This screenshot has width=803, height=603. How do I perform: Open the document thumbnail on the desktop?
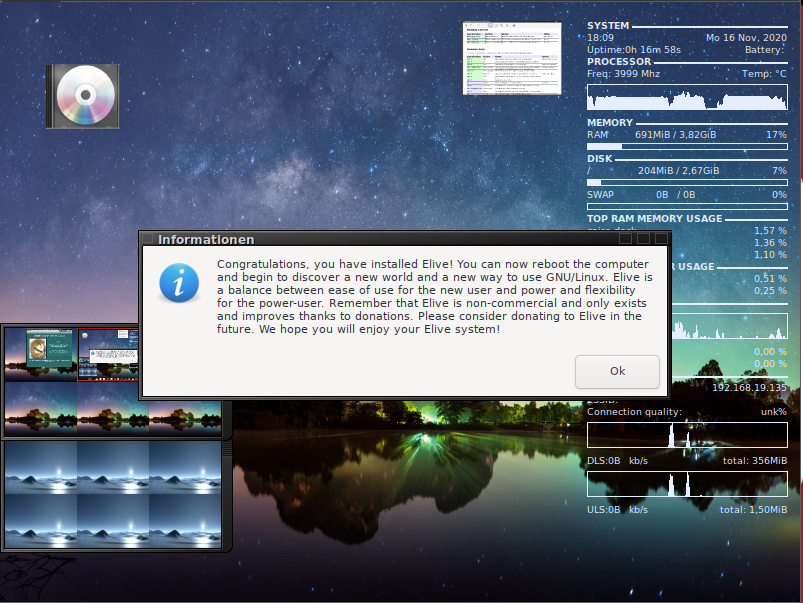click(512, 59)
